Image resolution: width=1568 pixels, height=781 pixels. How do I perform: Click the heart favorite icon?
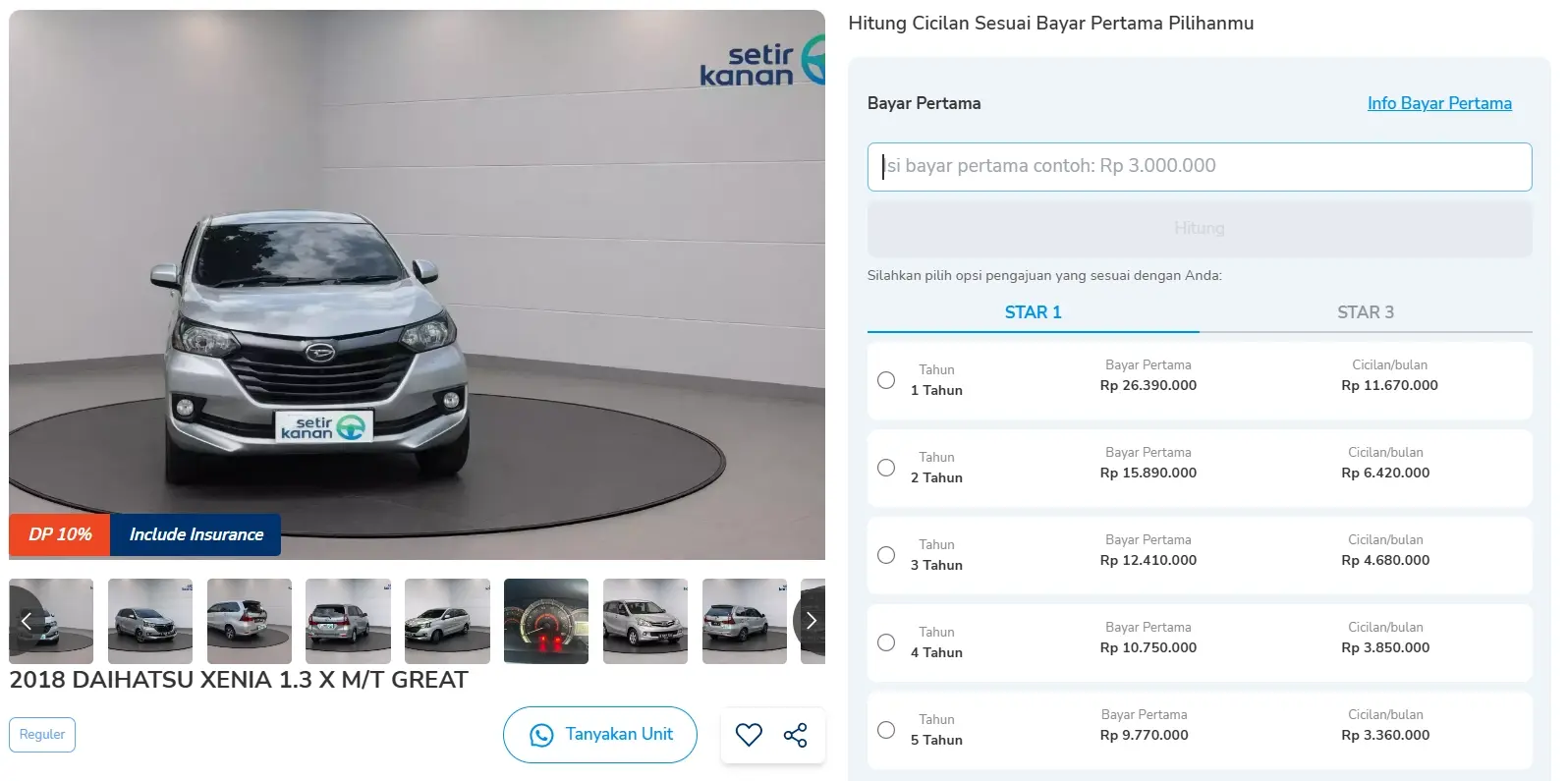(x=749, y=735)
